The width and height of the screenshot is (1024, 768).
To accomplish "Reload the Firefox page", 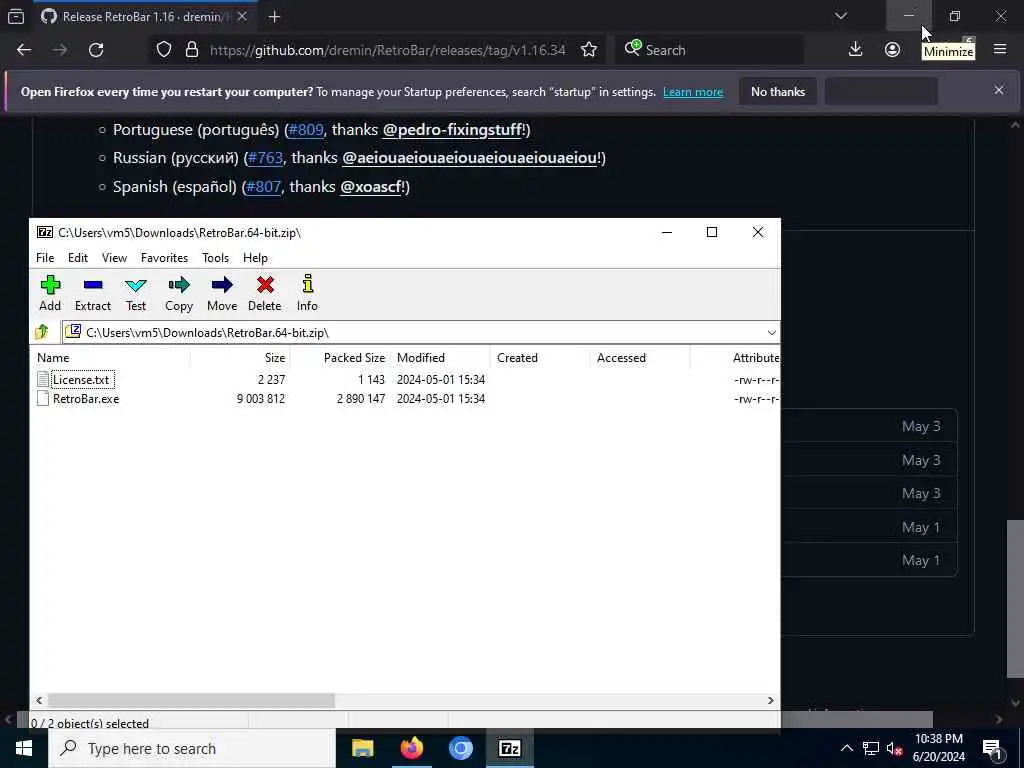I will pyautogui.click(x=96, y=50).
